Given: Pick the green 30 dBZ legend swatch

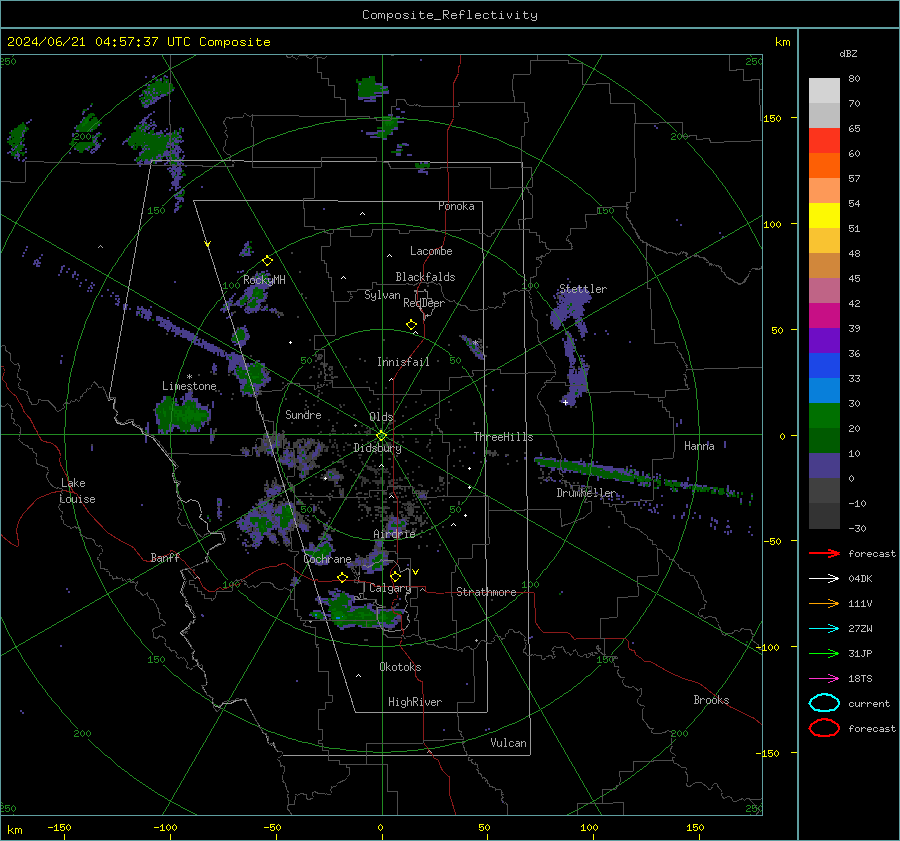Looking at the screenshot, I should tap(824, 416).
